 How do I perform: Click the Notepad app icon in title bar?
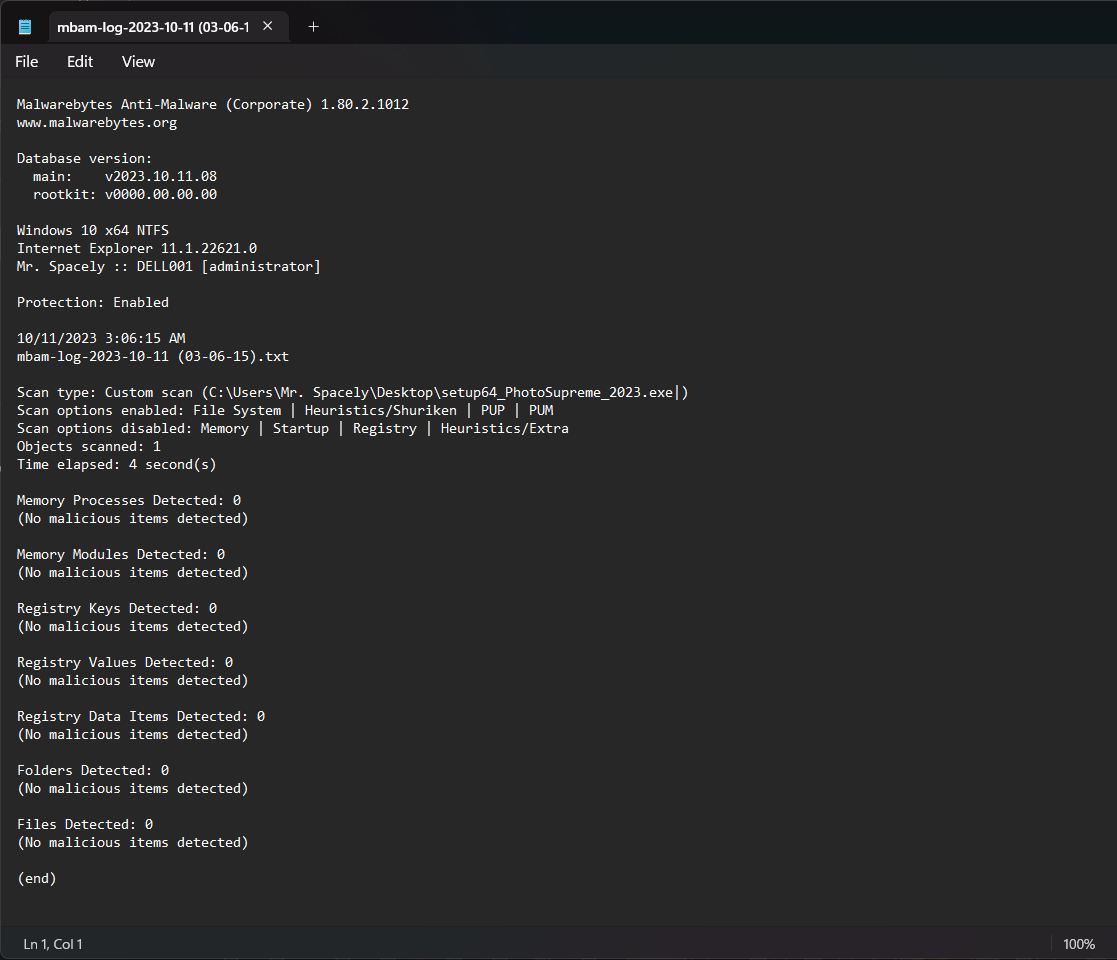pos(25,27)
